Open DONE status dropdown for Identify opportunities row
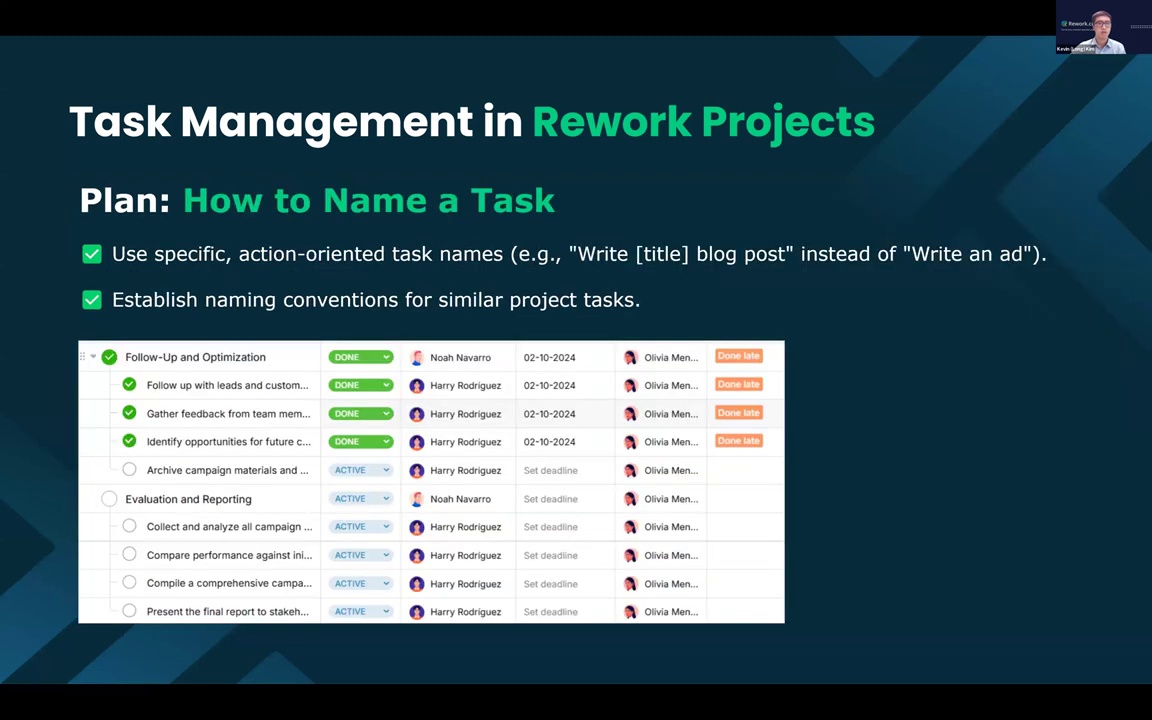 (361, 442)
